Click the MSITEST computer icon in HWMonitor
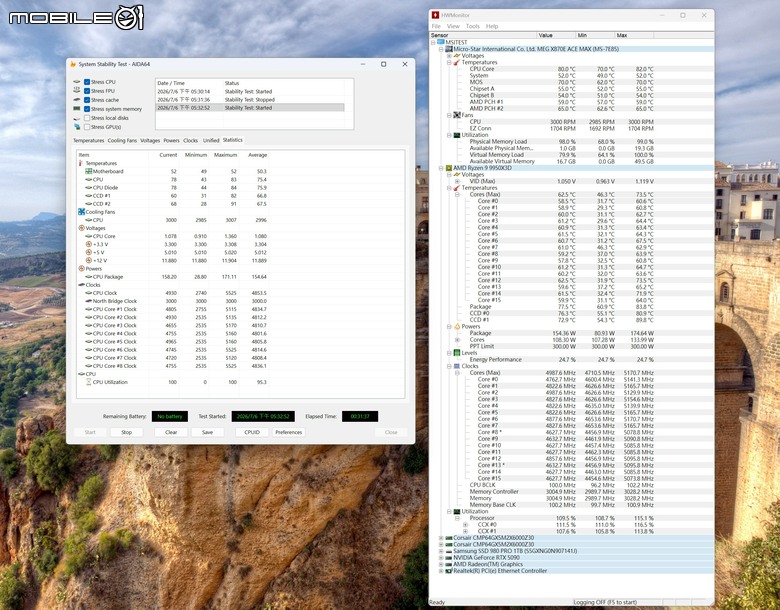The height and width of the screenshot is (610, 780). point(441,43)
